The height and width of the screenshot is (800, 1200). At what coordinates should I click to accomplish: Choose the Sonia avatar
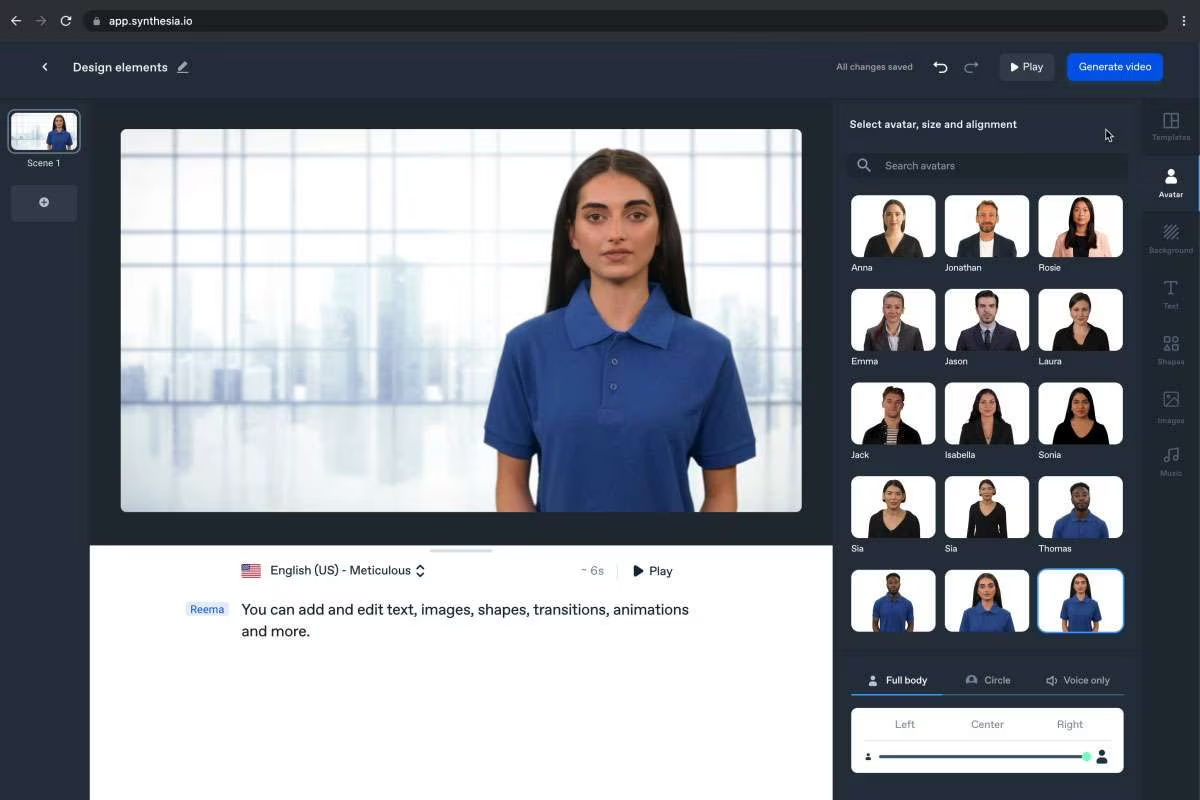(x=1080, y=413)
